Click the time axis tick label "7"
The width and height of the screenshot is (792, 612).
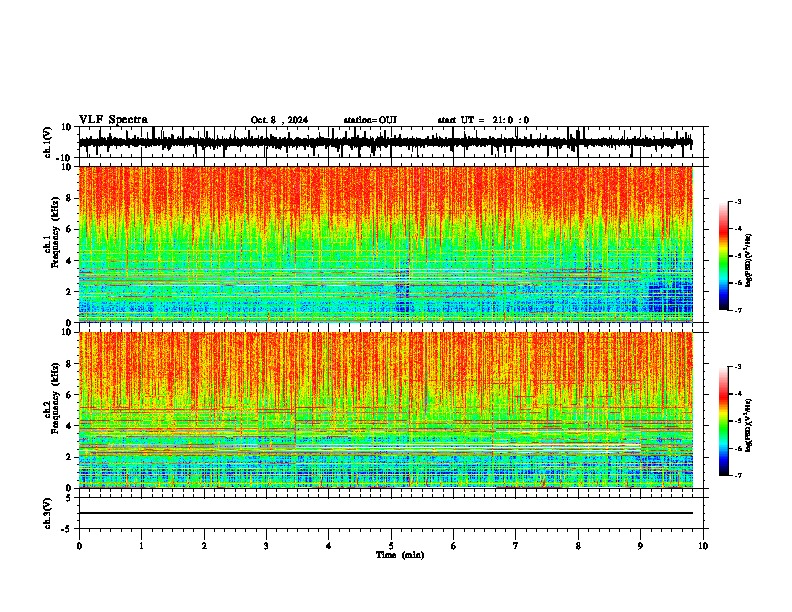point(516,546)
